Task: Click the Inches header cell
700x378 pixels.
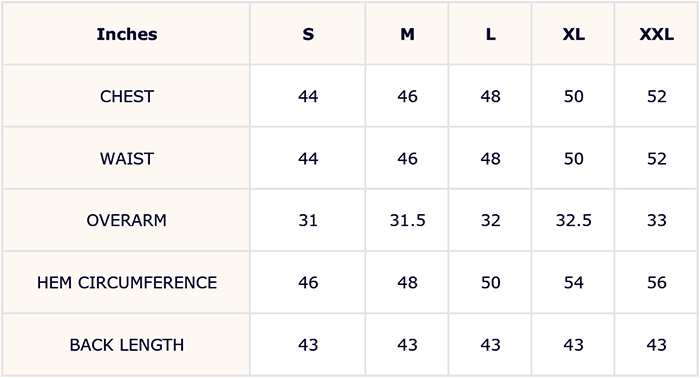Action: click(x=127, y=34)
